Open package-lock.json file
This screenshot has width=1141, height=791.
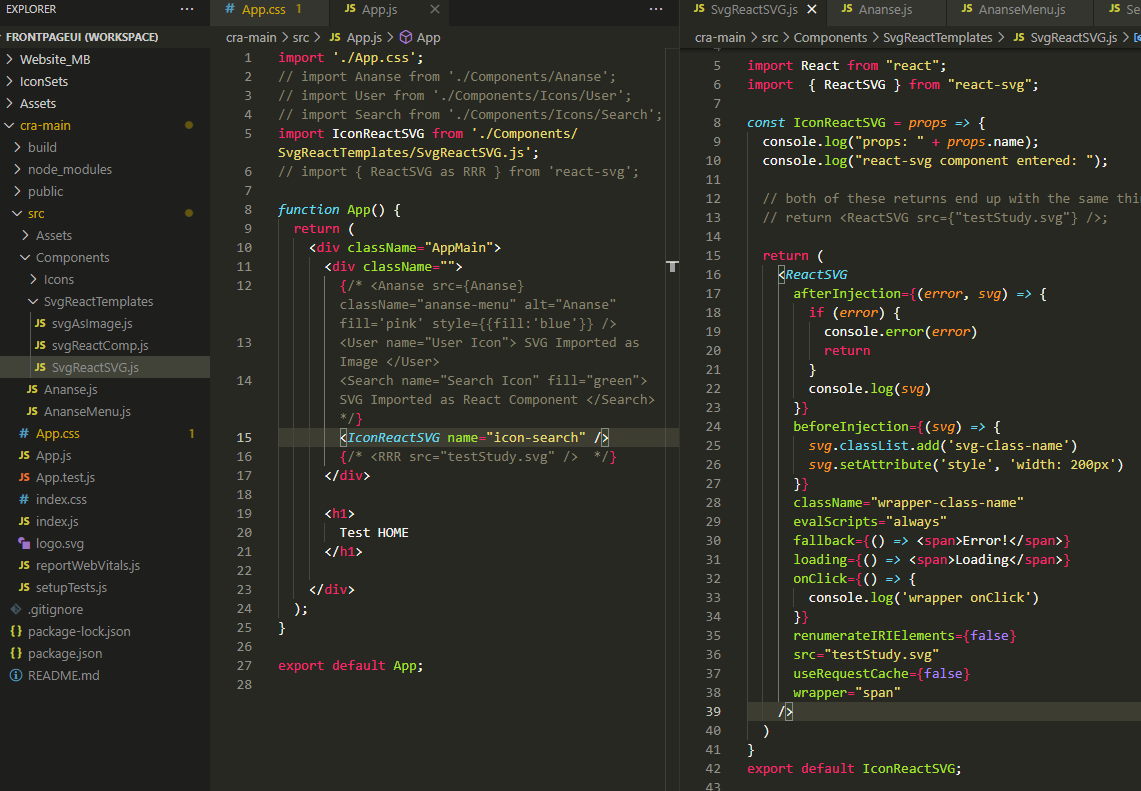105,632
